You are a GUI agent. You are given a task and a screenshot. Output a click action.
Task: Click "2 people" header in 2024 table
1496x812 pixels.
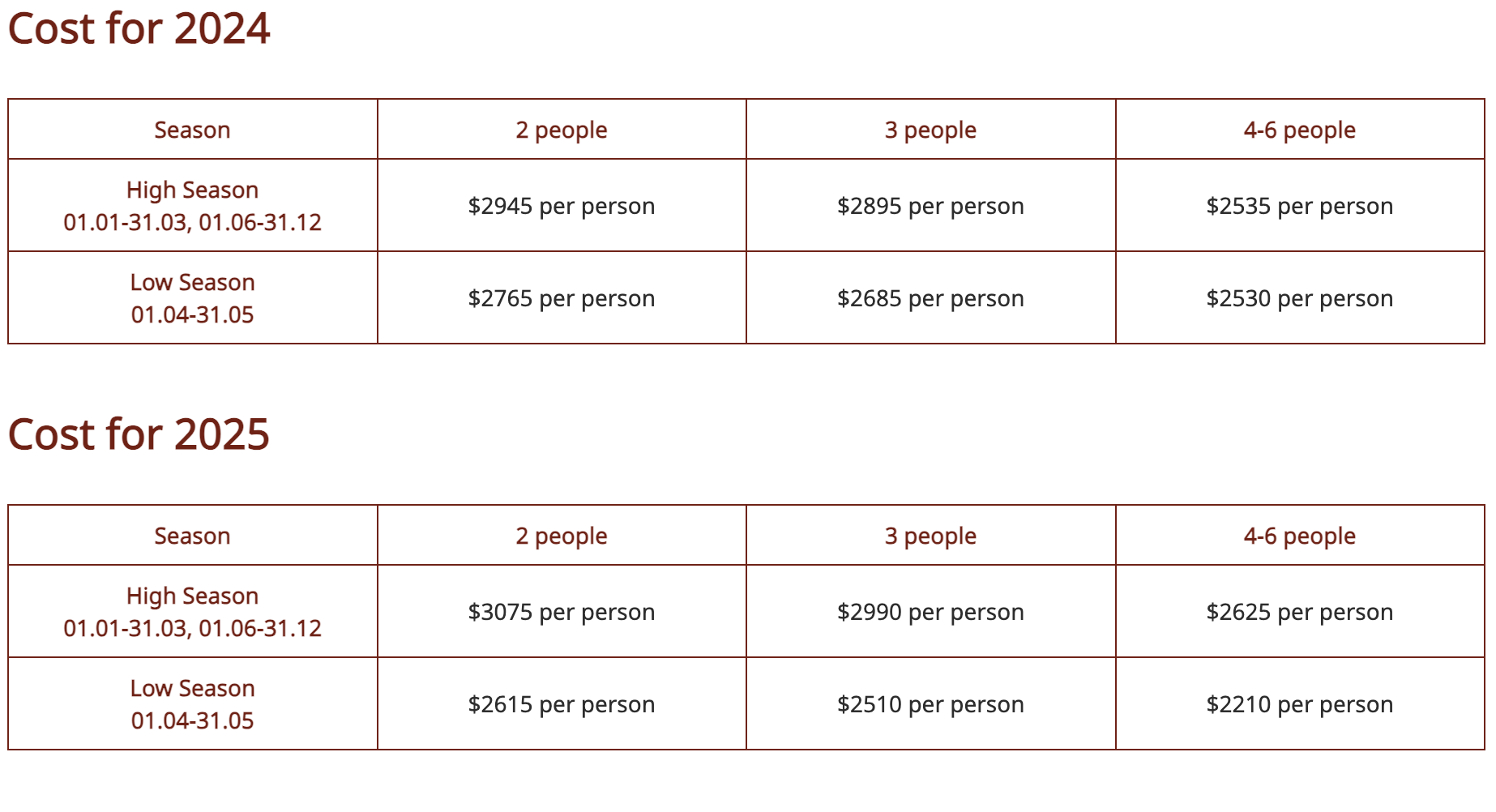tap(562, 130)
